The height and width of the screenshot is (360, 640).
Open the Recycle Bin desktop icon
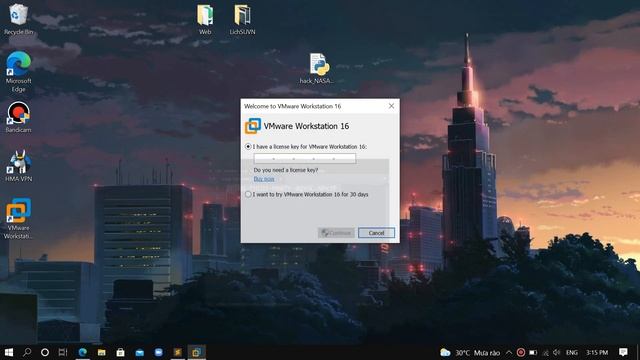[18, 19]
